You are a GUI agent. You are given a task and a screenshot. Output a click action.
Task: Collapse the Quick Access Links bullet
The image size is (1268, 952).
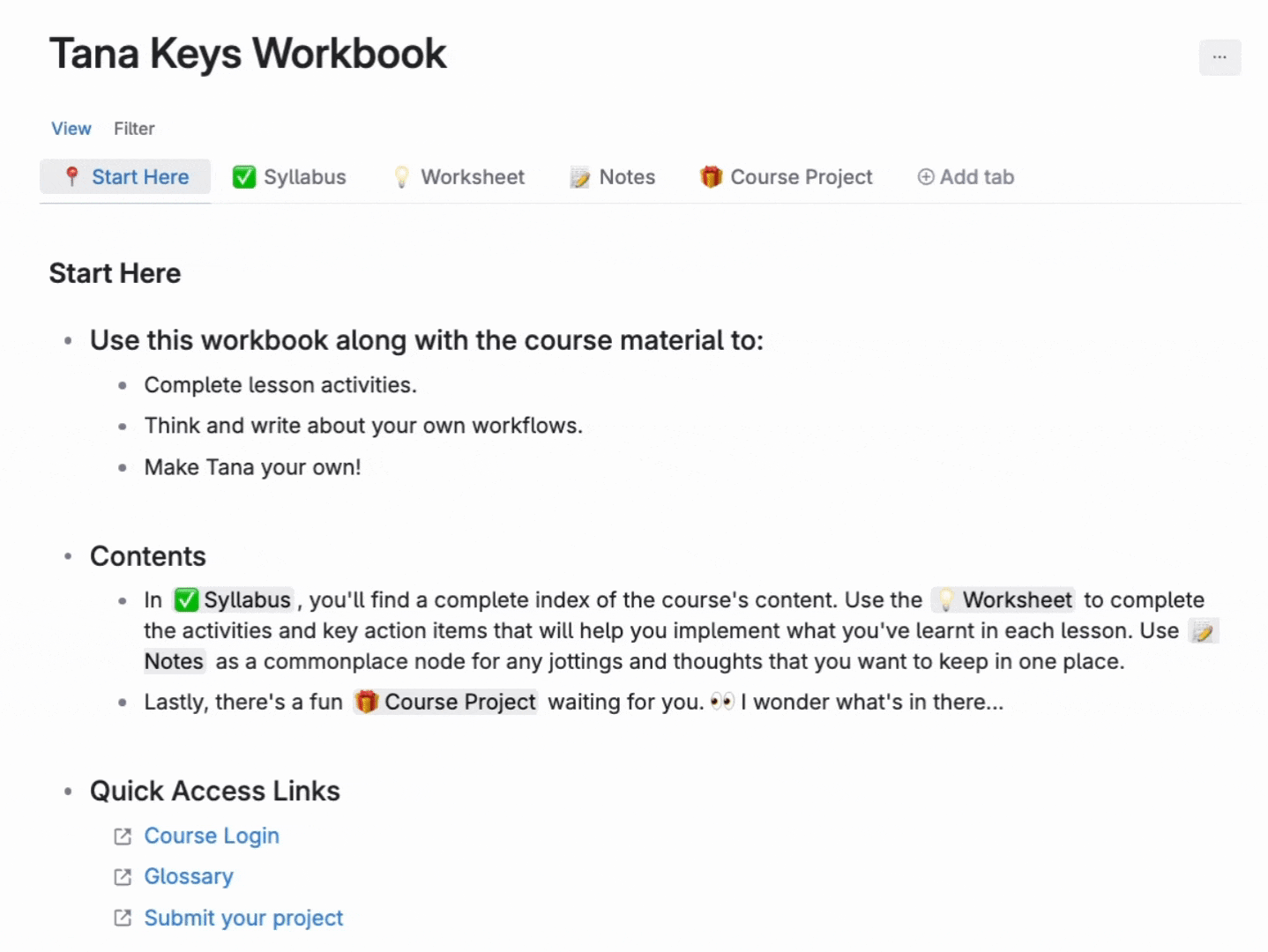click(68, 792)
